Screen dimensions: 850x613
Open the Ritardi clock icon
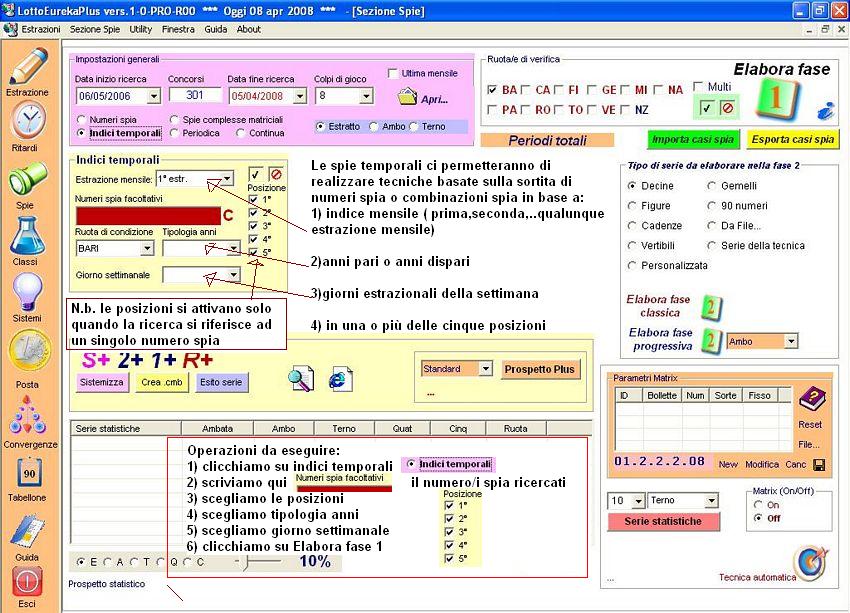coord(28,121)
